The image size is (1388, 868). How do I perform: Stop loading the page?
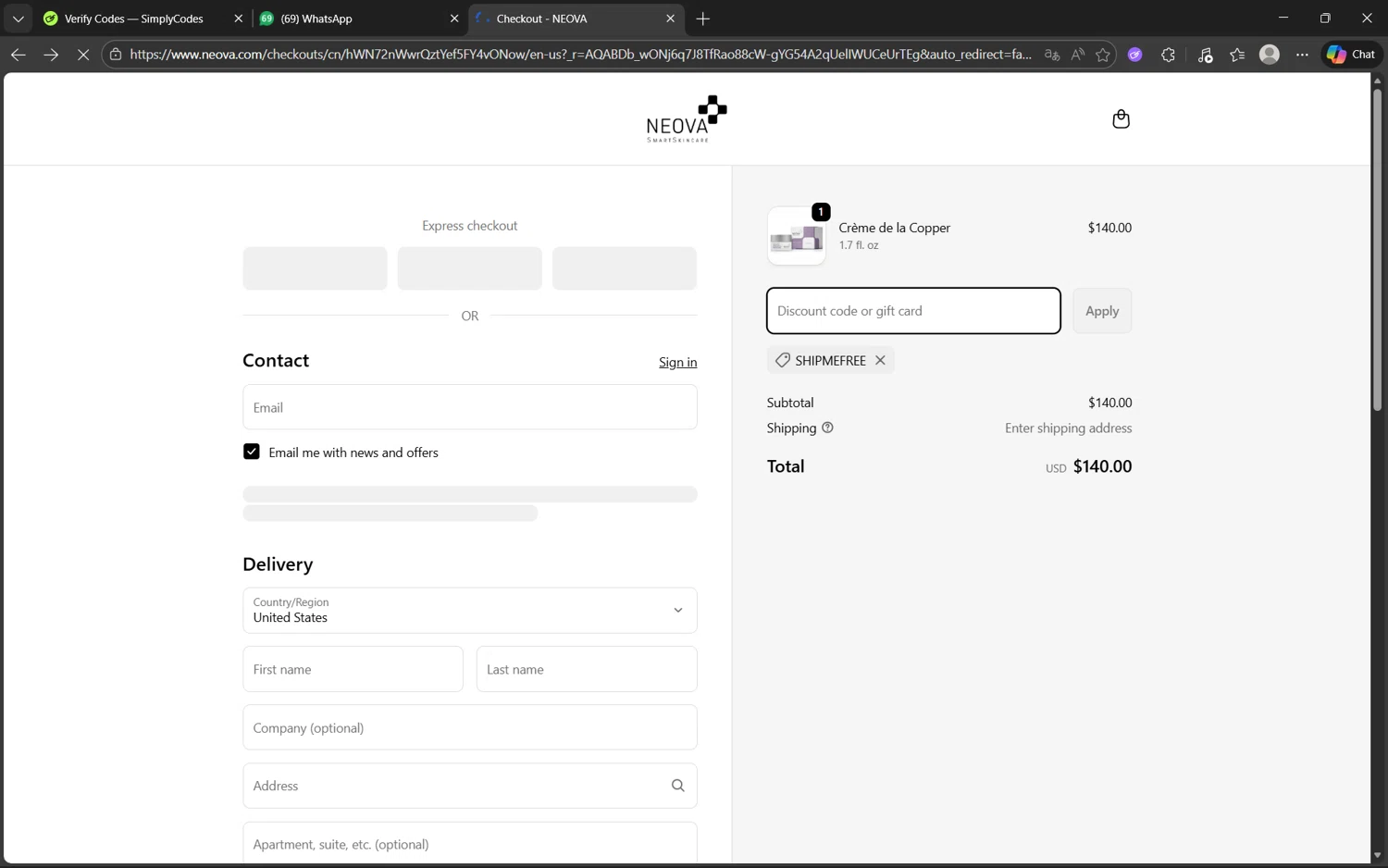[83, 55]
